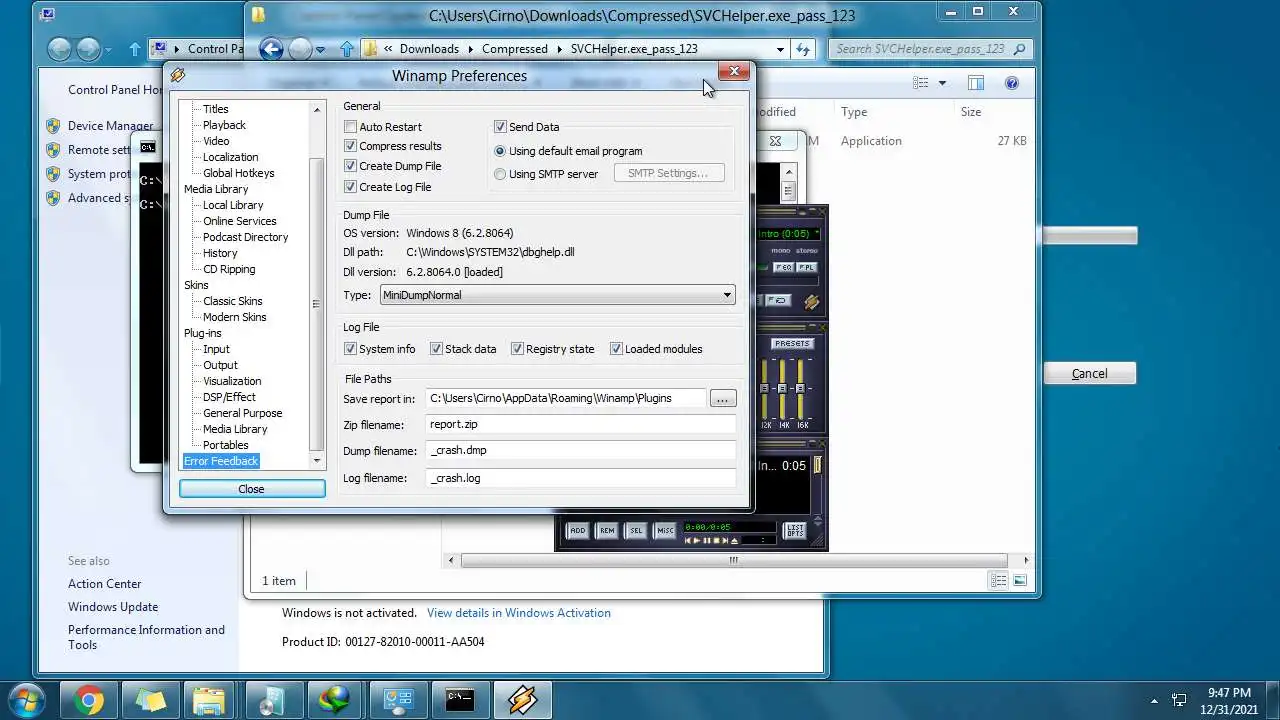
Task: Select Using SMTP server radio option
Action: coord(500,174)
